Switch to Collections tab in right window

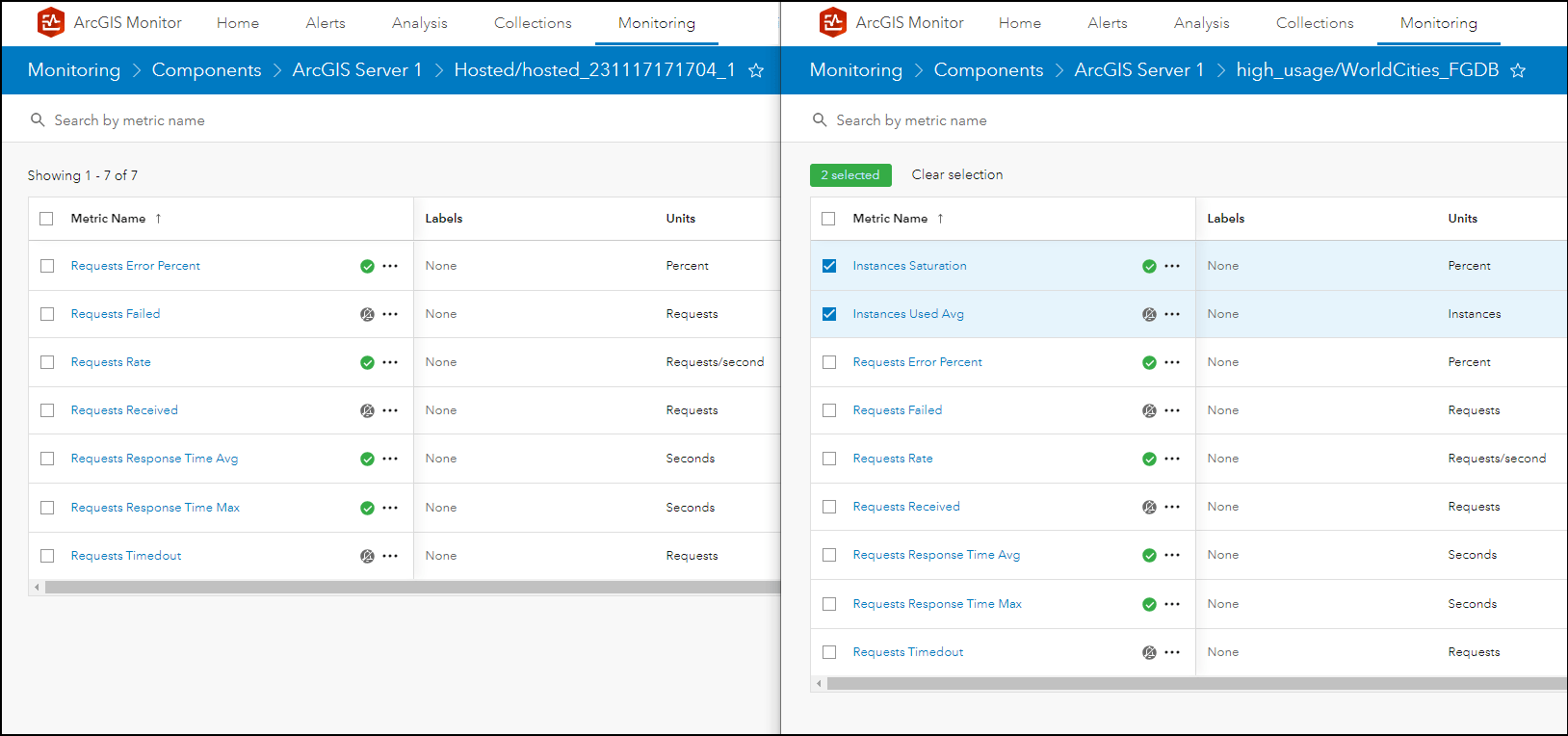(1315, 23)
